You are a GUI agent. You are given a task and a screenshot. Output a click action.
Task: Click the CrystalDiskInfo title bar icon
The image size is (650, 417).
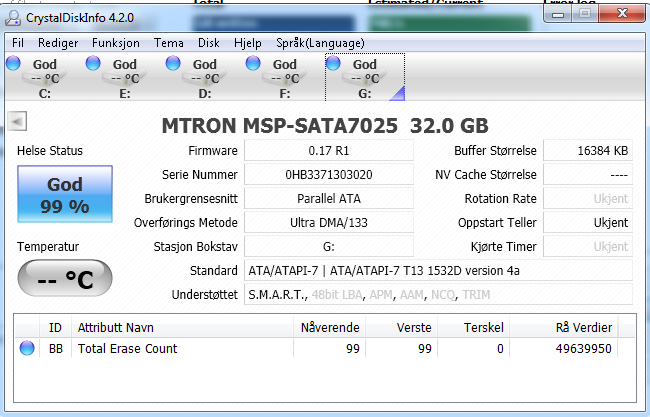(13, 17)
